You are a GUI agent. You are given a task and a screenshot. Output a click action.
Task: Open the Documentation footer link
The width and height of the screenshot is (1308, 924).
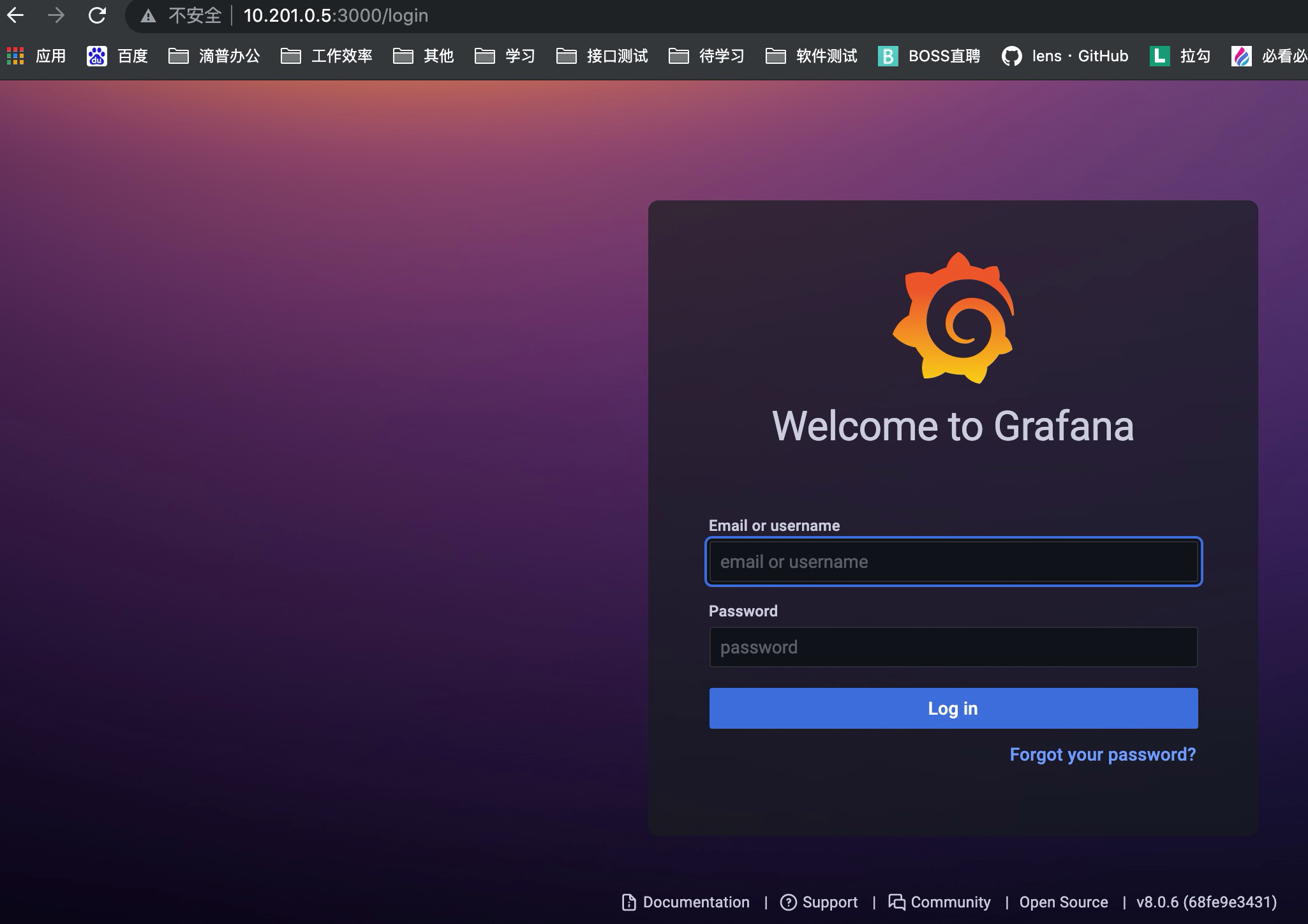click(685, 902)
